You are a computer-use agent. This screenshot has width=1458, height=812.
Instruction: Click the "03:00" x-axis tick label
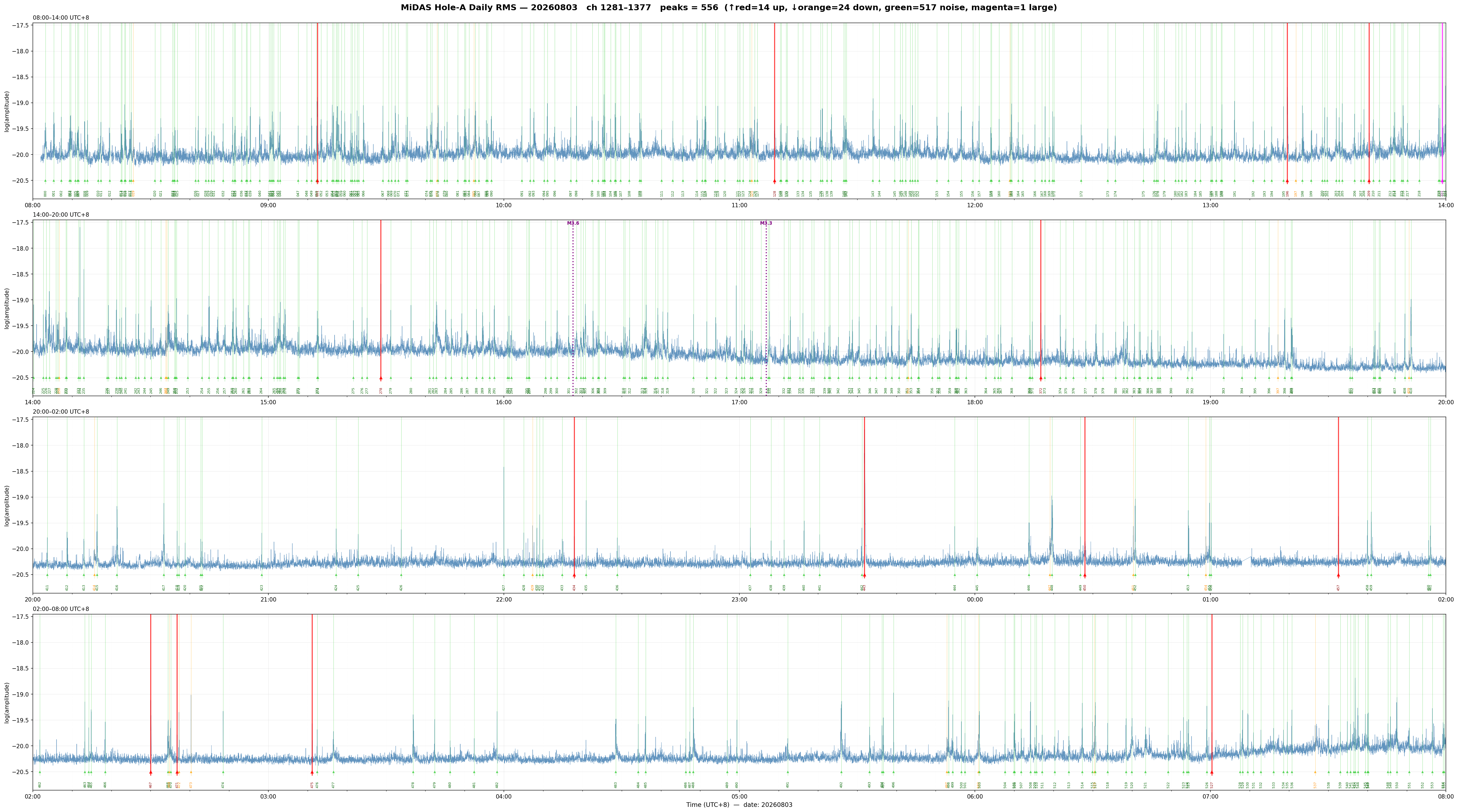click(x=268, y=796)
